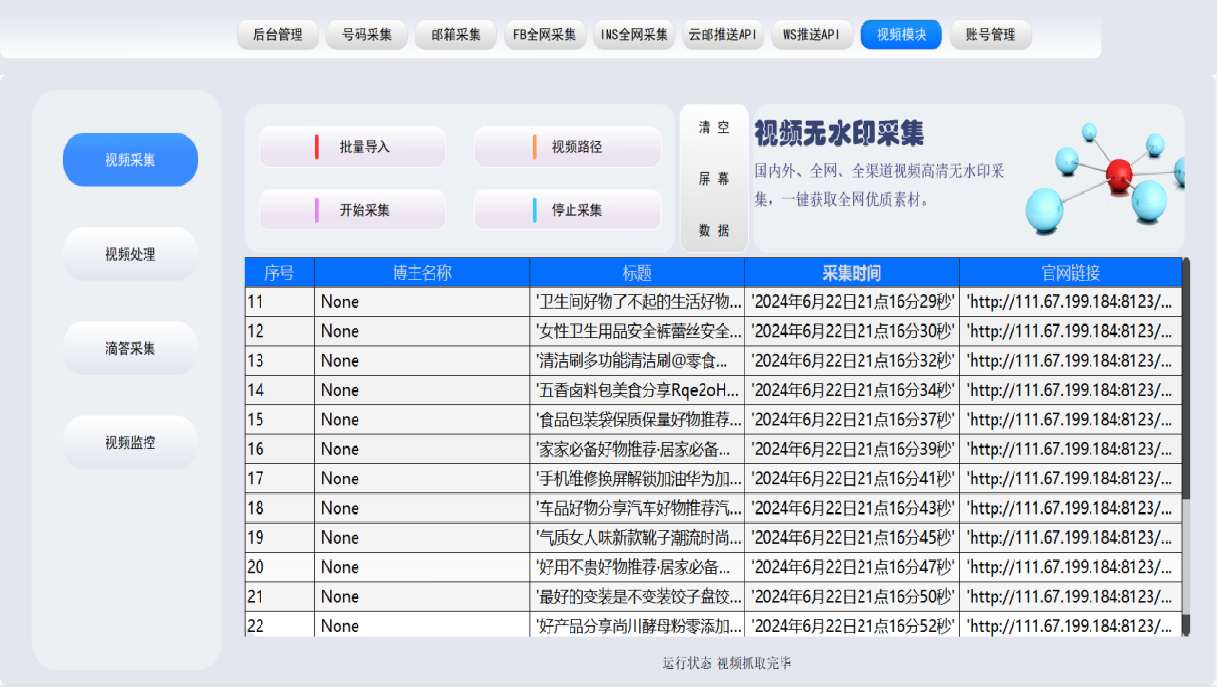Viewport: 1218px width, 687px height.
Task: Click 清空屏幕数据 button
Action: (x=714, y=178)
